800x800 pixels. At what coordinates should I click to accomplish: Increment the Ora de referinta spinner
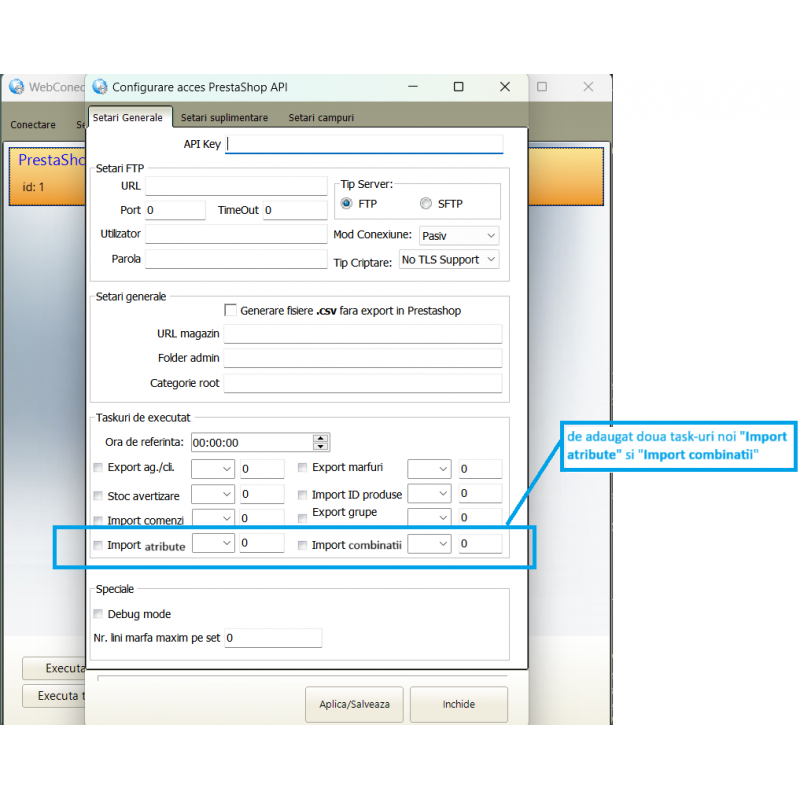(320, 438)
